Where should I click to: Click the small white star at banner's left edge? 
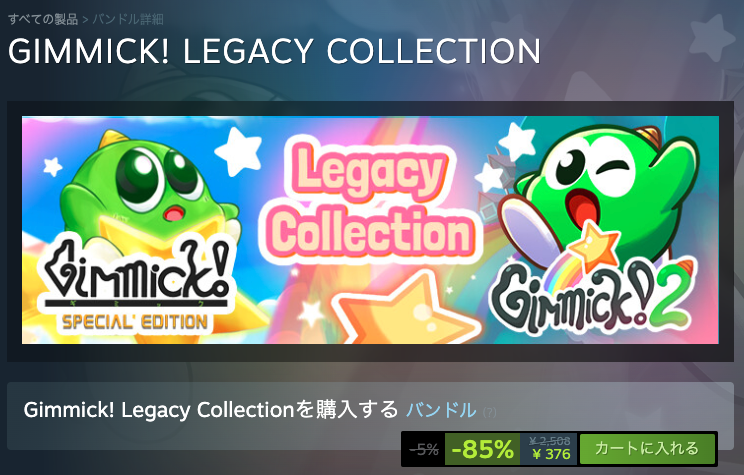pyautogui.click(x=53, y=167)
